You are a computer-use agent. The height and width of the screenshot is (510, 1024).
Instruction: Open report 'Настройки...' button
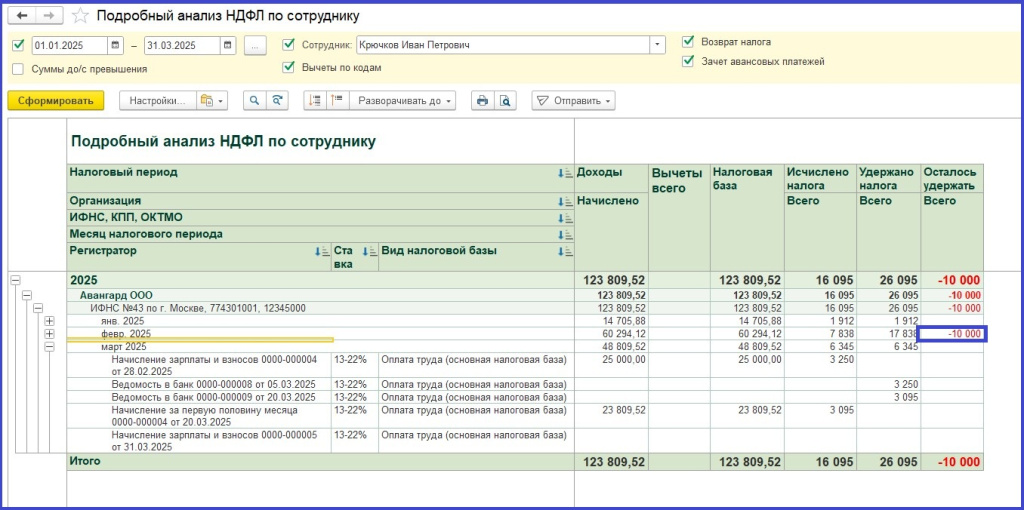coord(157,100)
